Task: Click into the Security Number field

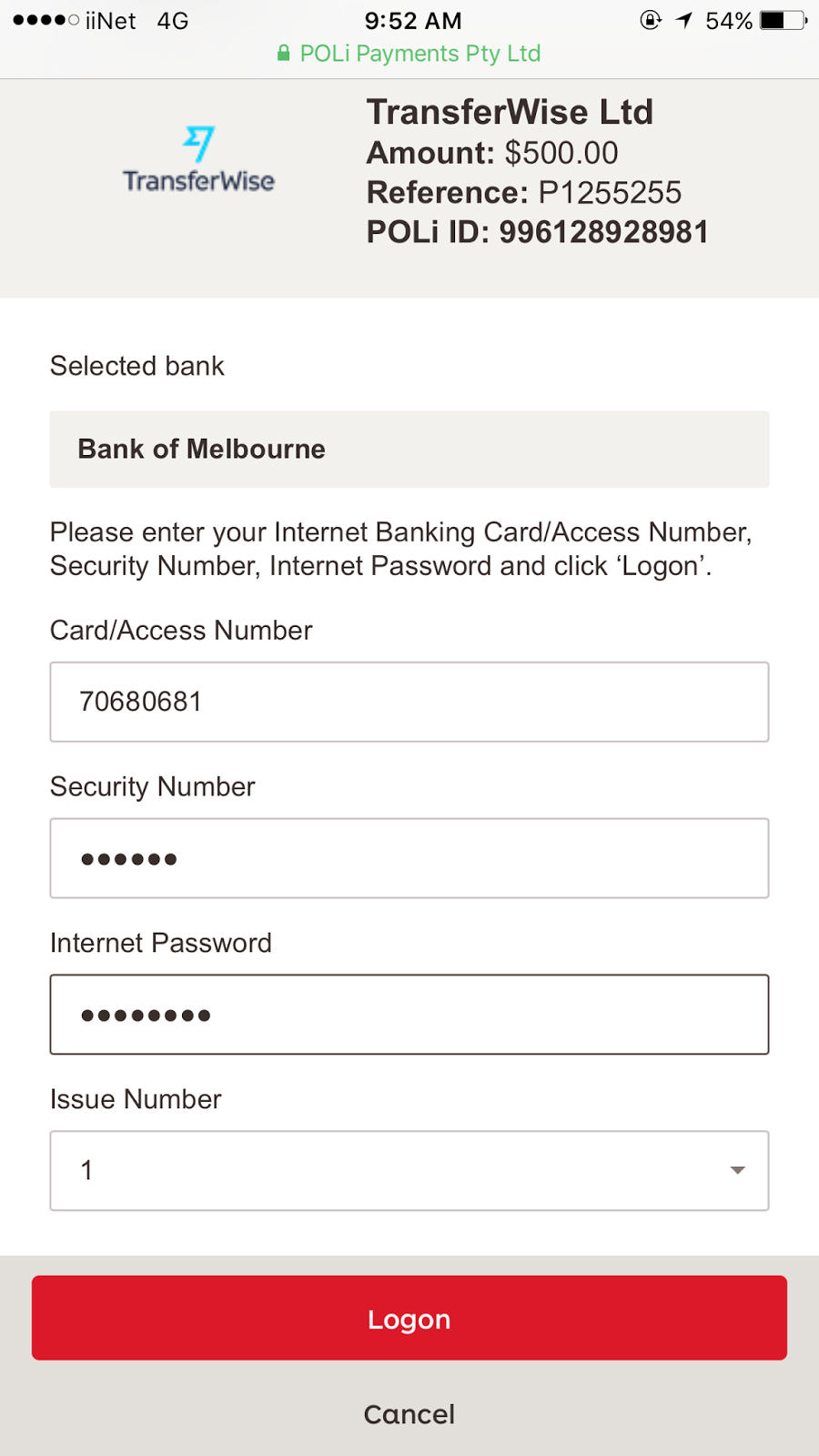Action: [x=409, y=858]
